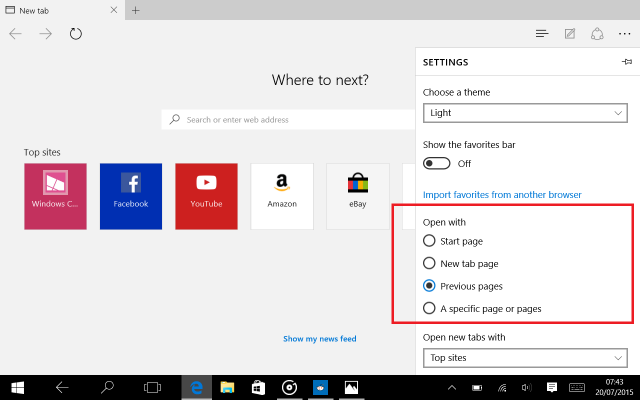Image resolution: width=640 pixels, height=400 pixels.
Task: Open File Explorer from the taskbar
Action: pyautogui.click(x=227, y=387)
